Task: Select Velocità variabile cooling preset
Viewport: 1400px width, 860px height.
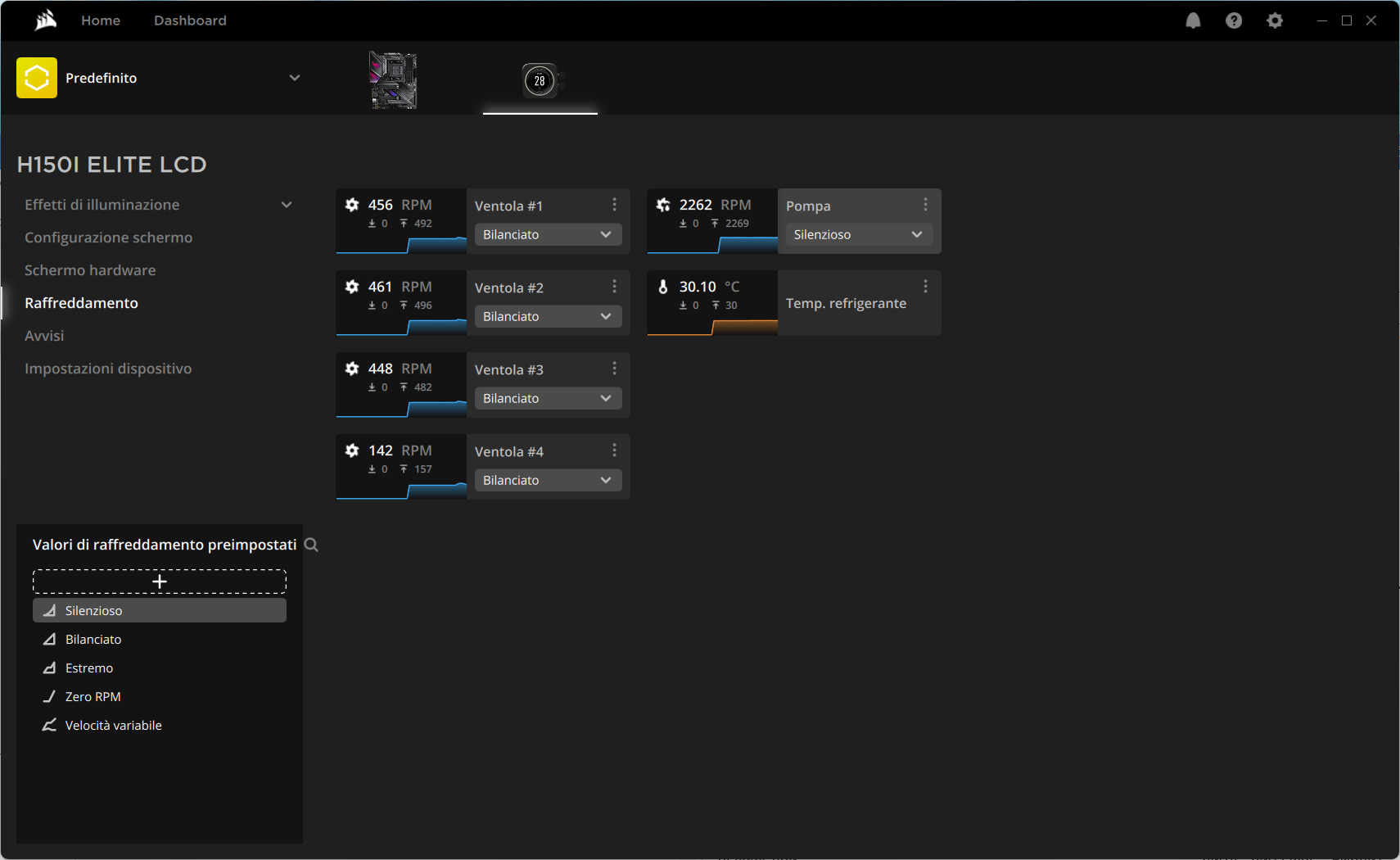Action: pos(160,725)
